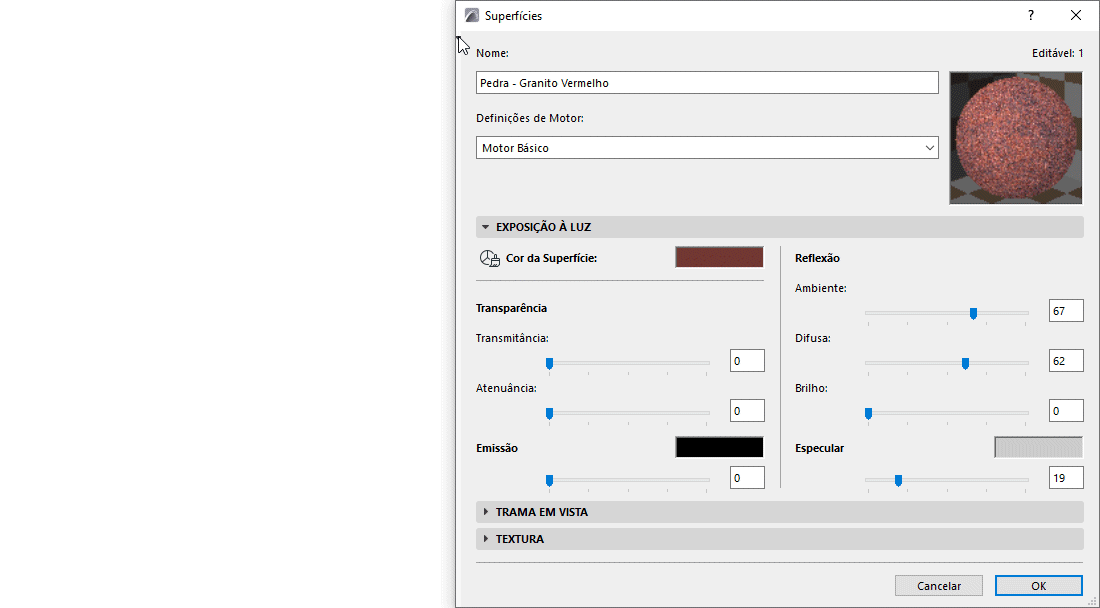Edit the surface name Pedra - Granito Vermelho

pyautogui.click(x=707, y=82)
